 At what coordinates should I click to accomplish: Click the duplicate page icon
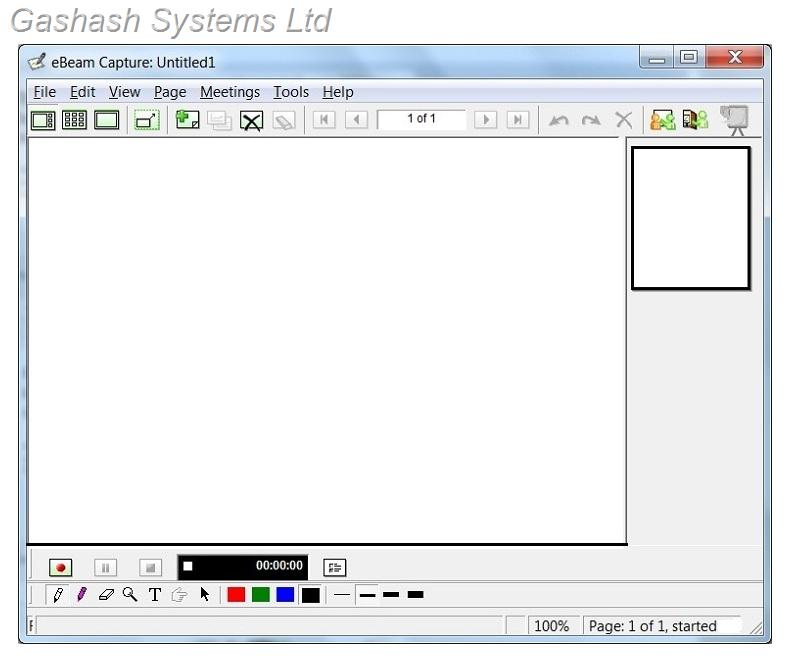(219, 121)
